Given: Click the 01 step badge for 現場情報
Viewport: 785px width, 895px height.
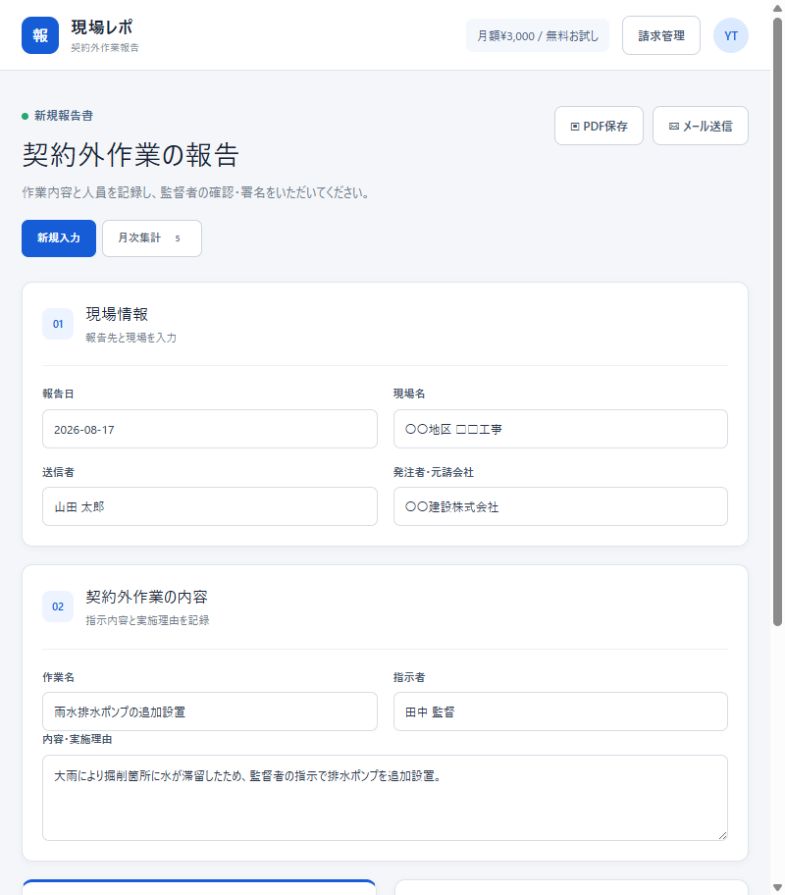Looking at the screenshot, I should (58, 324).
